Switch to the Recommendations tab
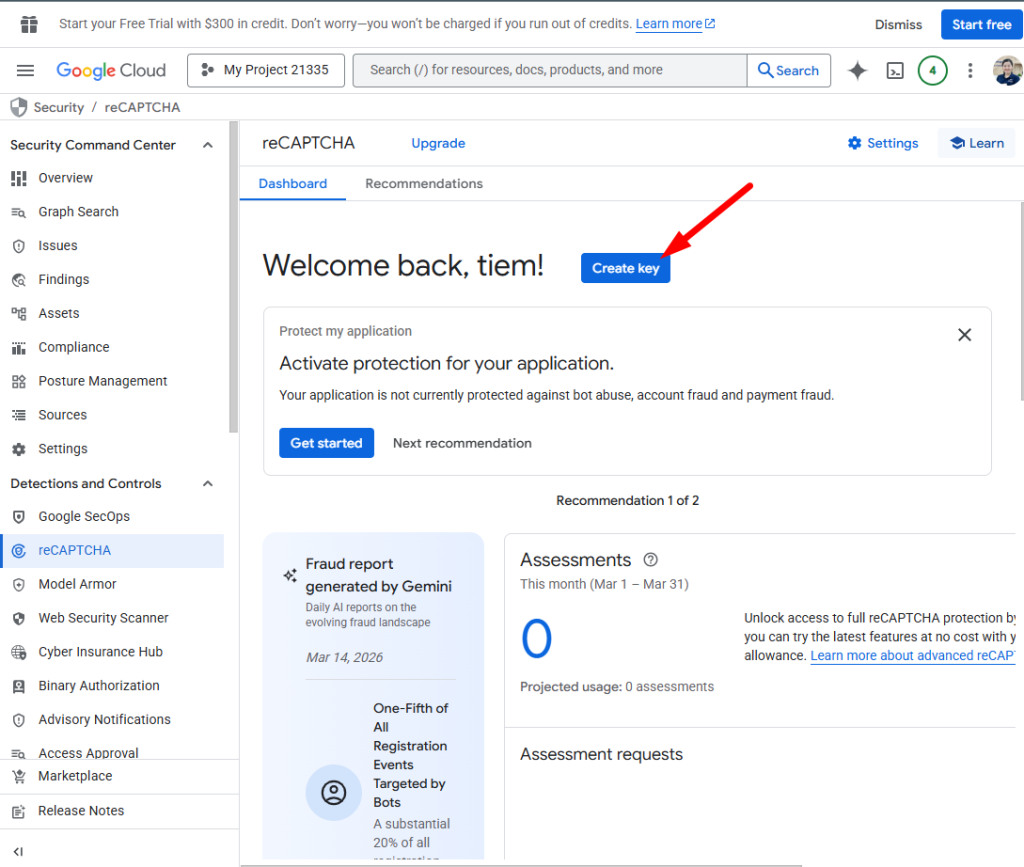The width and height of the screenshot is (1024, 867). 424,183
